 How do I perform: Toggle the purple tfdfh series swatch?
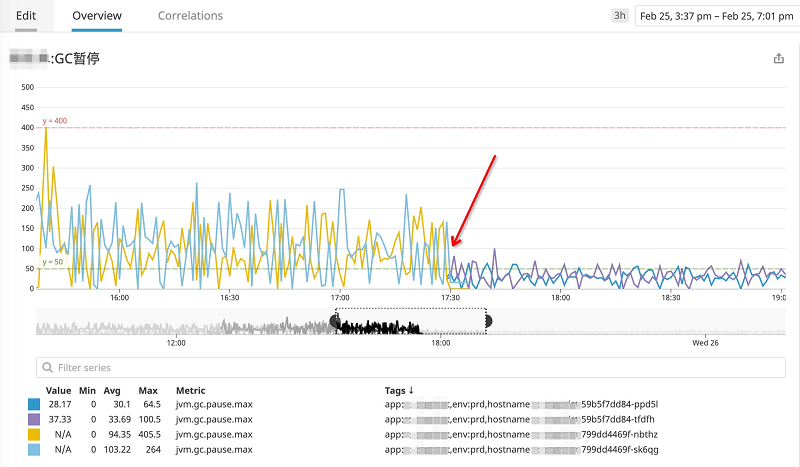[35, 420]
